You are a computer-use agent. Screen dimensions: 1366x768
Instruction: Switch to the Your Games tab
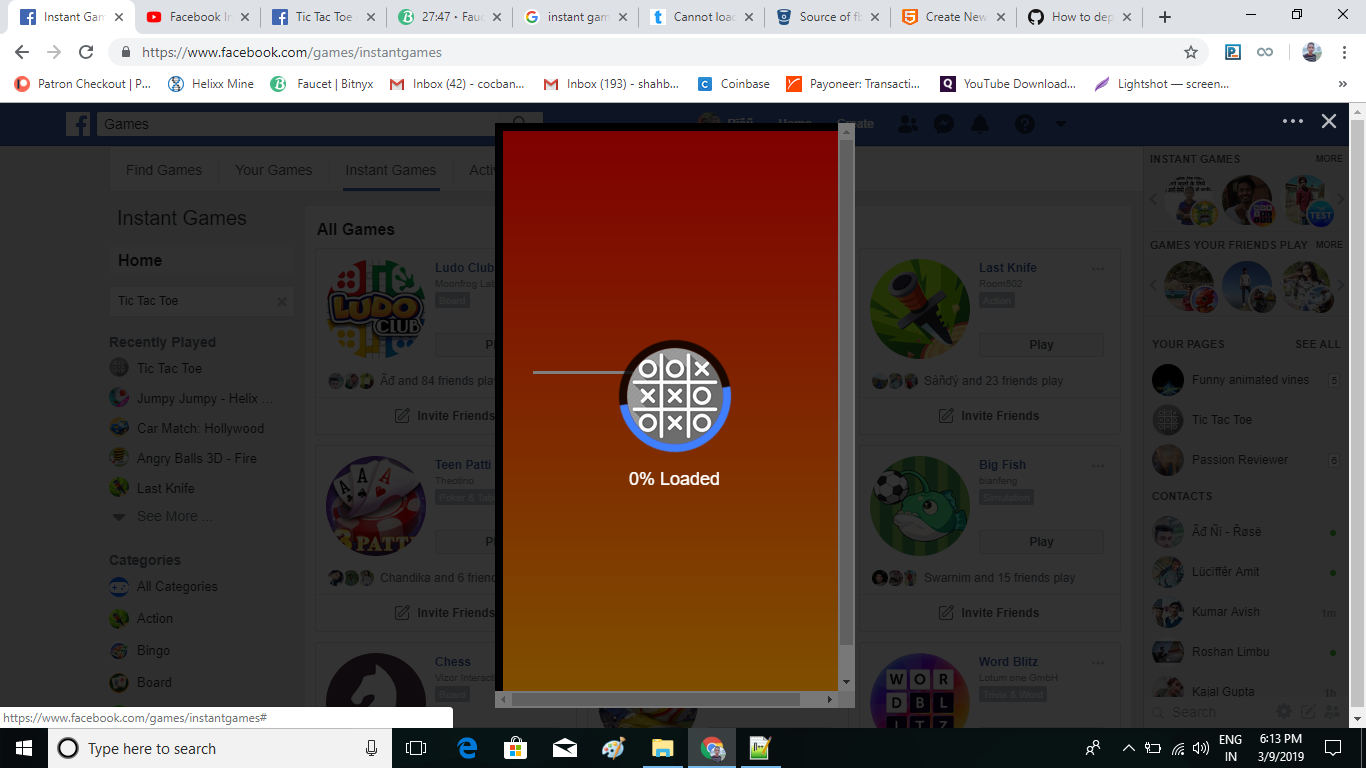[273, 170]
